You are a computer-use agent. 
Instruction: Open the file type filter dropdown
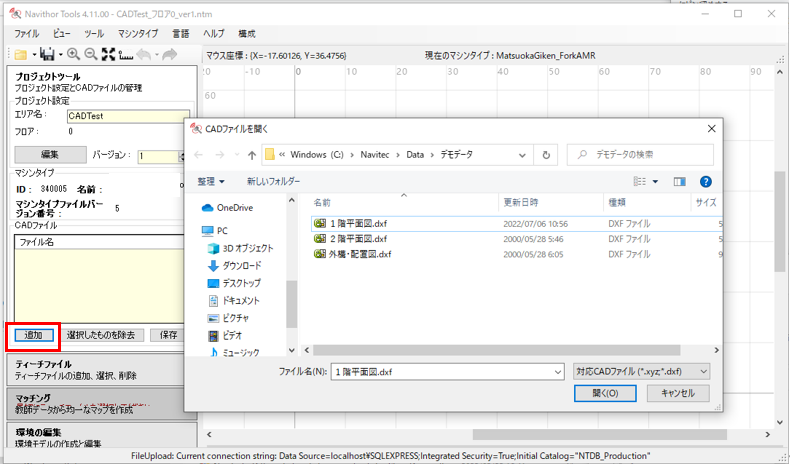pyautogui.click(x=642, y=371)
